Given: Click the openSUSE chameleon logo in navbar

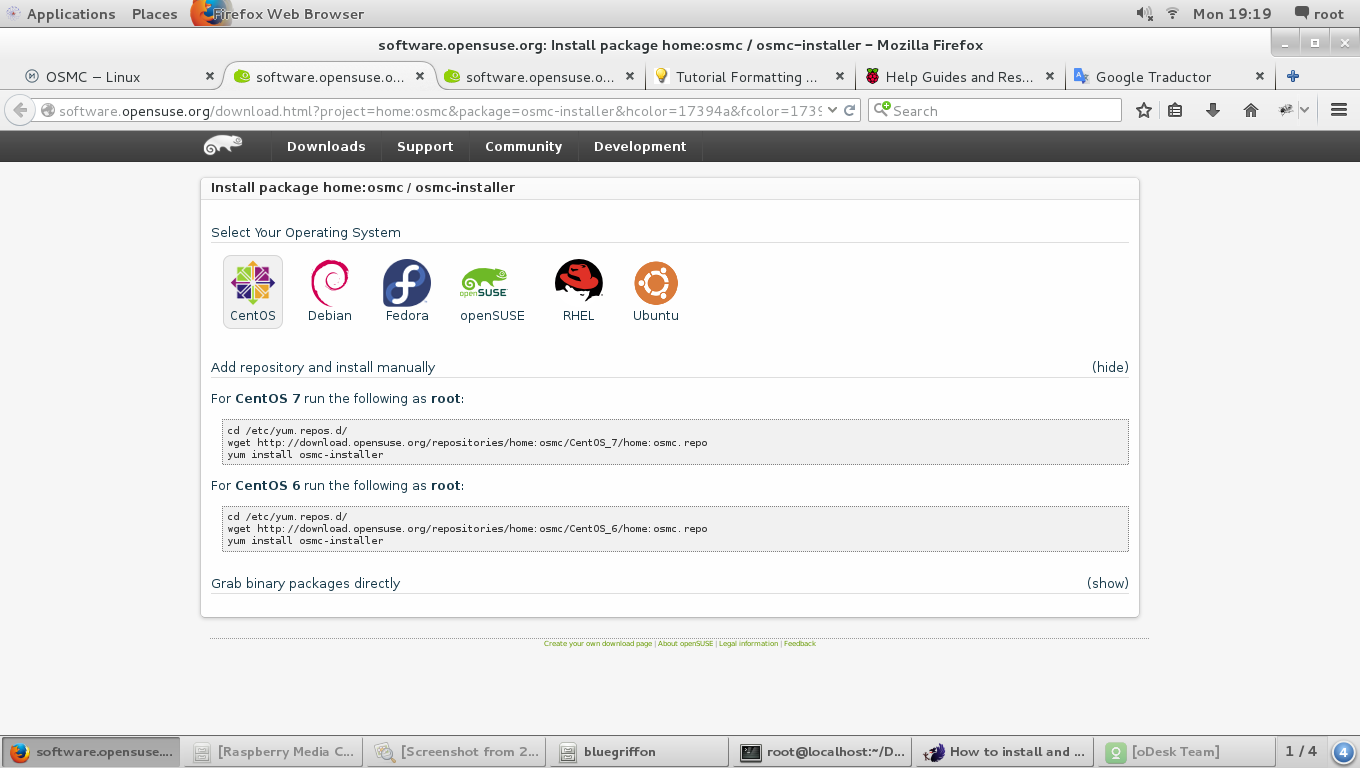Looking at the screenshot, I should click(223, 146).
